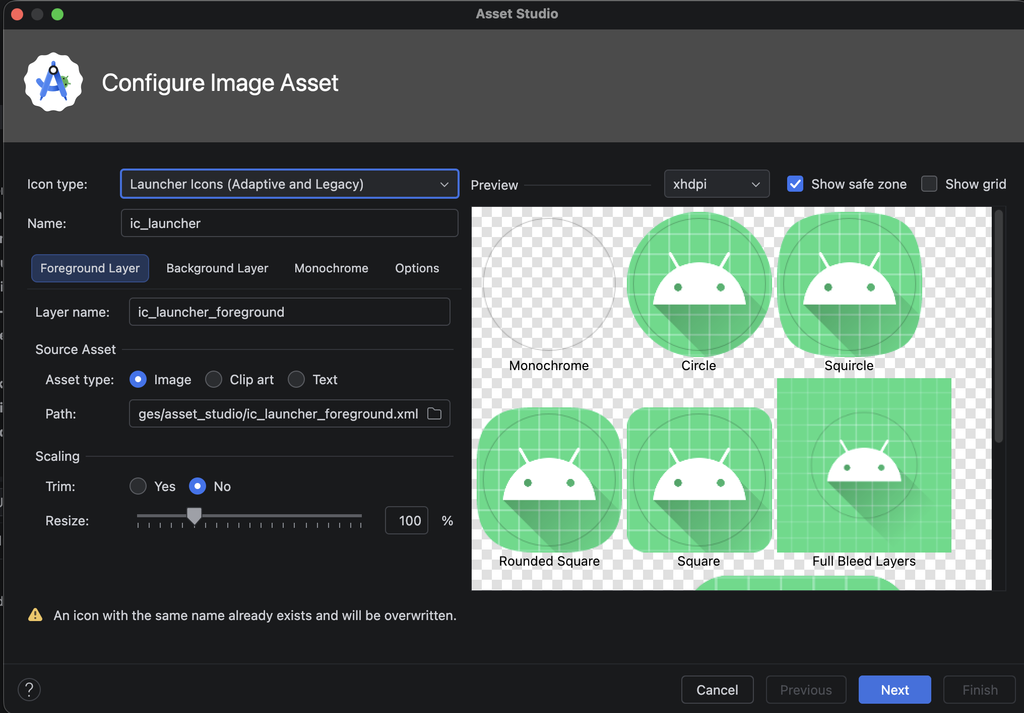Select the Image asset type radio
Viewport: 1024px width, 713px height.
tap(138, 379)
